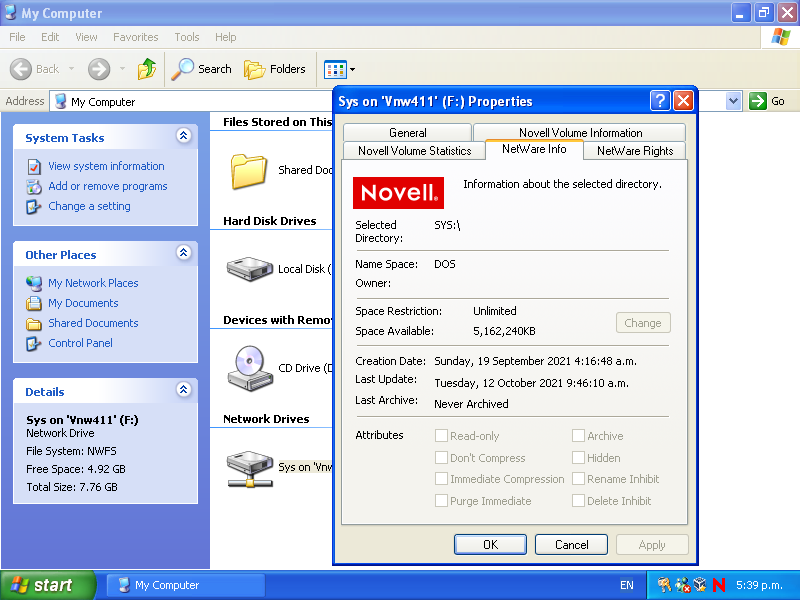Click Cancel in Properties dialog
The width and height of the screenshot is (800, 600).
[x=571, y=544]
